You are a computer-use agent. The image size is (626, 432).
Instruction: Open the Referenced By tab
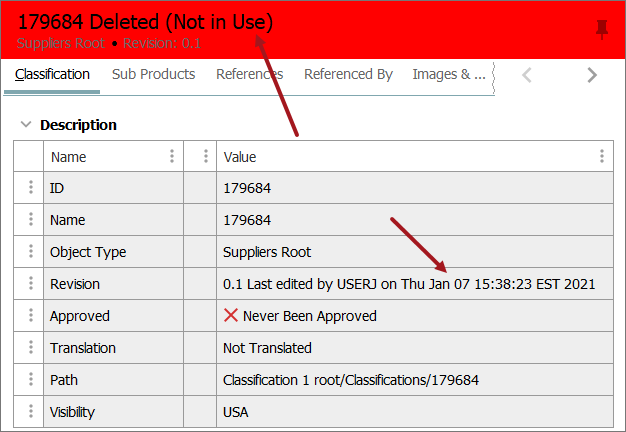point(348,74)
